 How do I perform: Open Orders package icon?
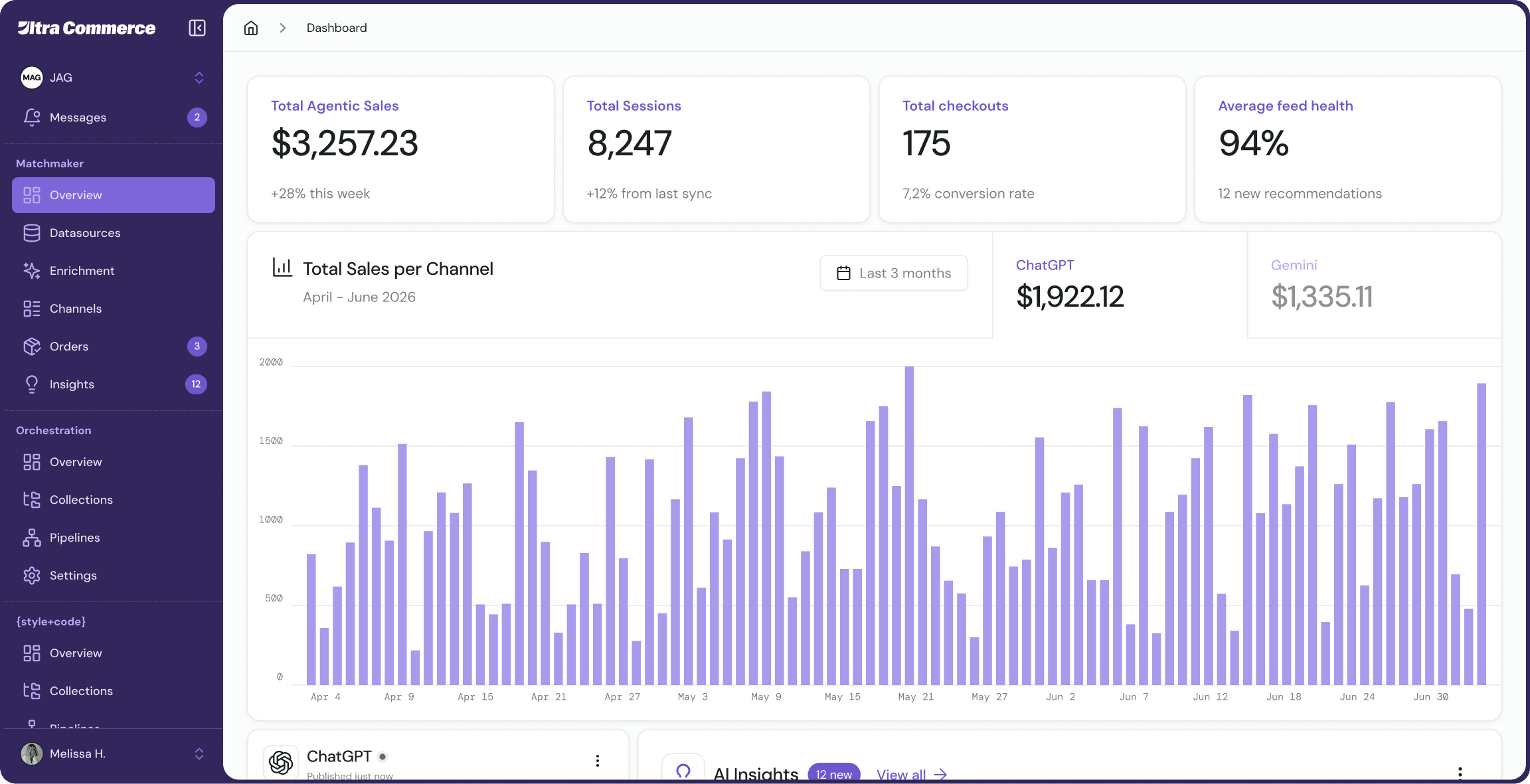pyautogui.click(x=32, y=347)
